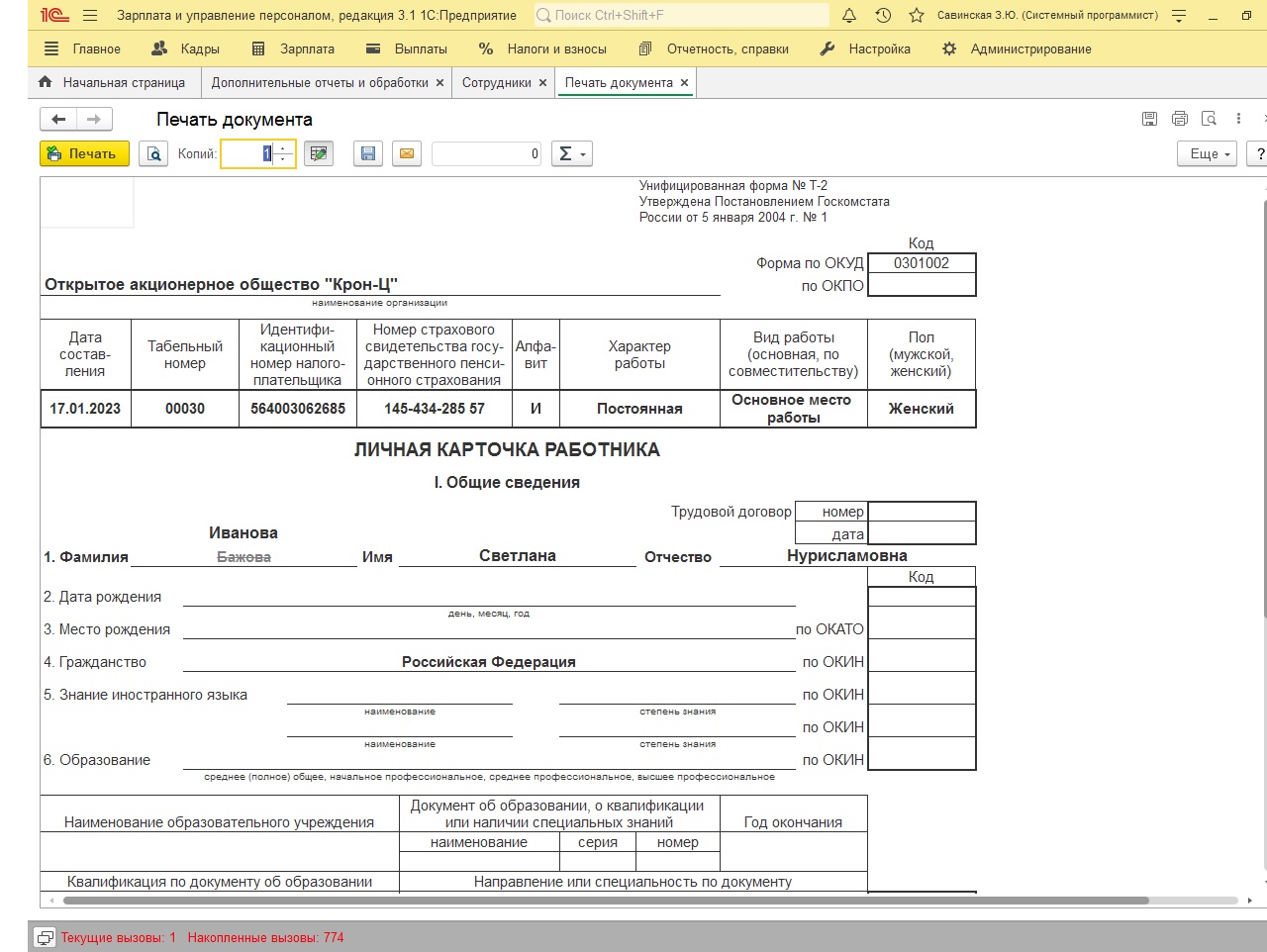The width and height of the screenshot is (1267, 952).
Task: Expand the Еще dropdown button
Action: coord(1208,153)
